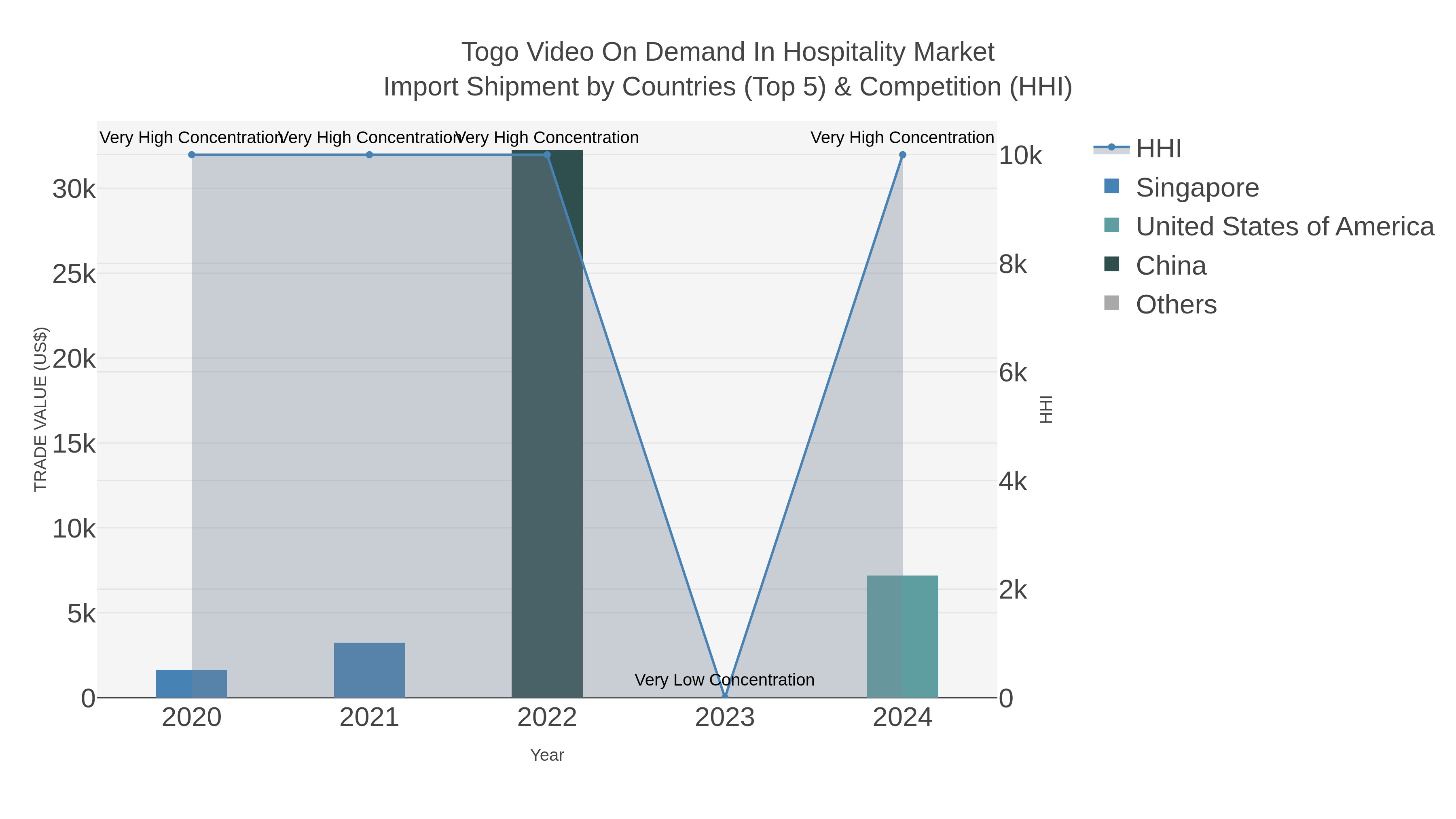Select the 2021 Singapore bar
The height and width of the screenshot is (819, 1456).
click(x=369, y=670)
